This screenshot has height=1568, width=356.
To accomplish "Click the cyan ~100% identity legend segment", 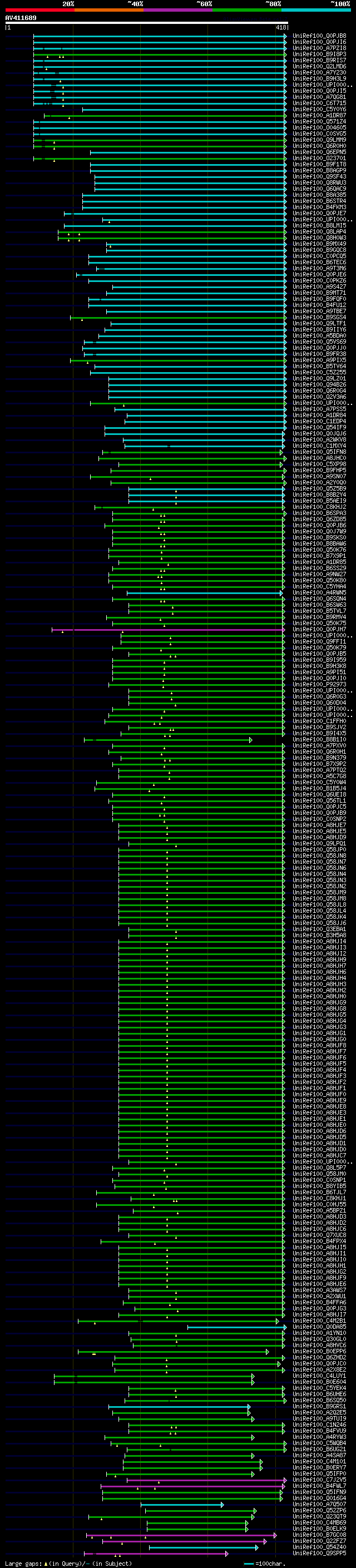I will click(316, 10).
